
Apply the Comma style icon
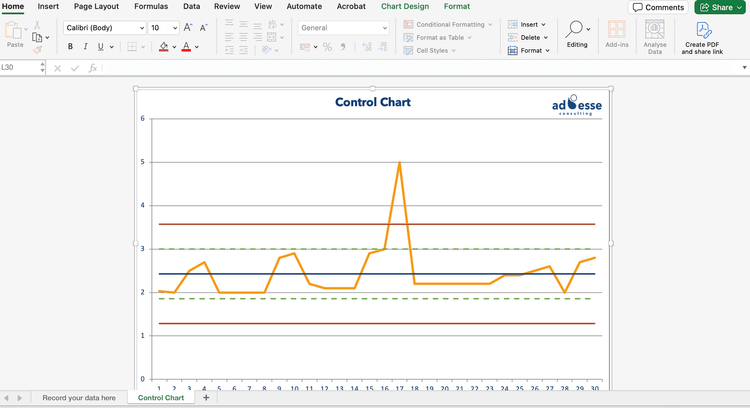343,47
